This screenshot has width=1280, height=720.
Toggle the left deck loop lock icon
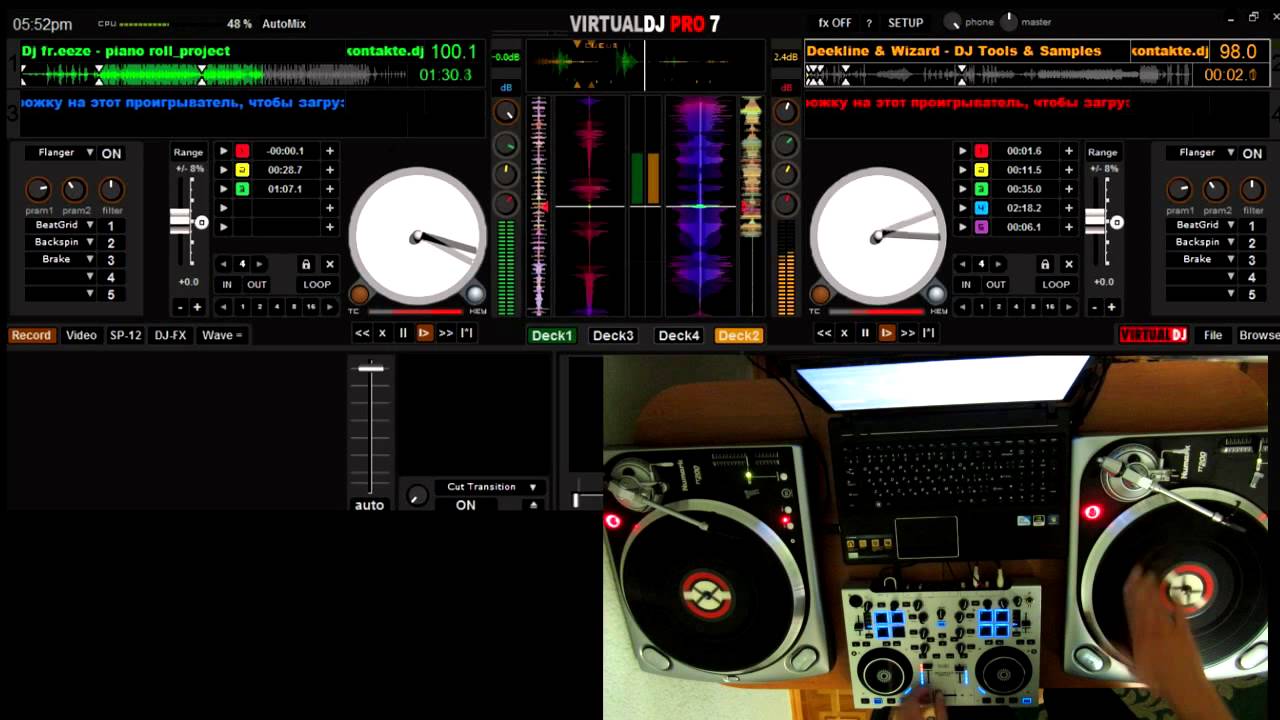[306, 264]
